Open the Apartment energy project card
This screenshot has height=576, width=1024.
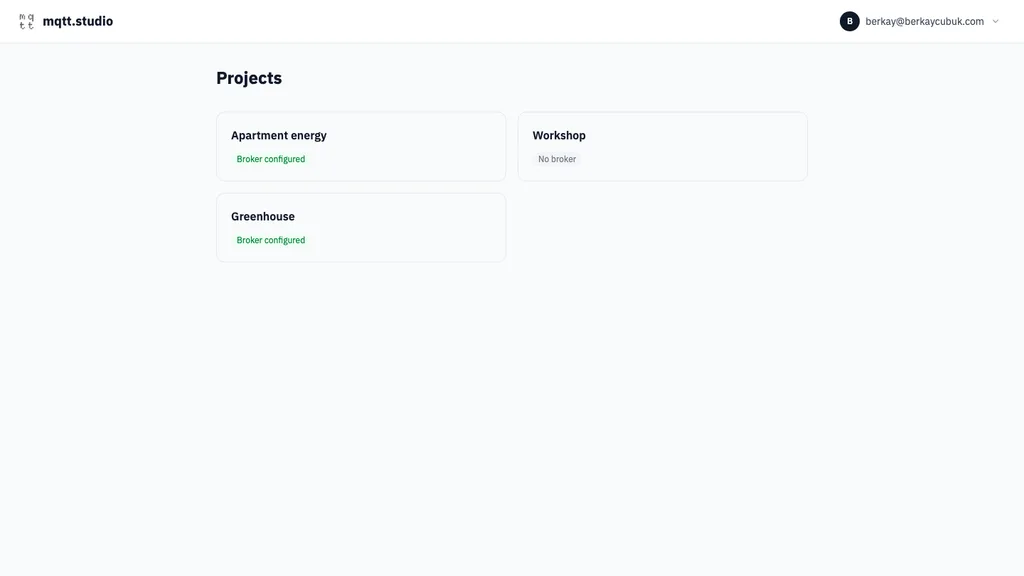361,146
